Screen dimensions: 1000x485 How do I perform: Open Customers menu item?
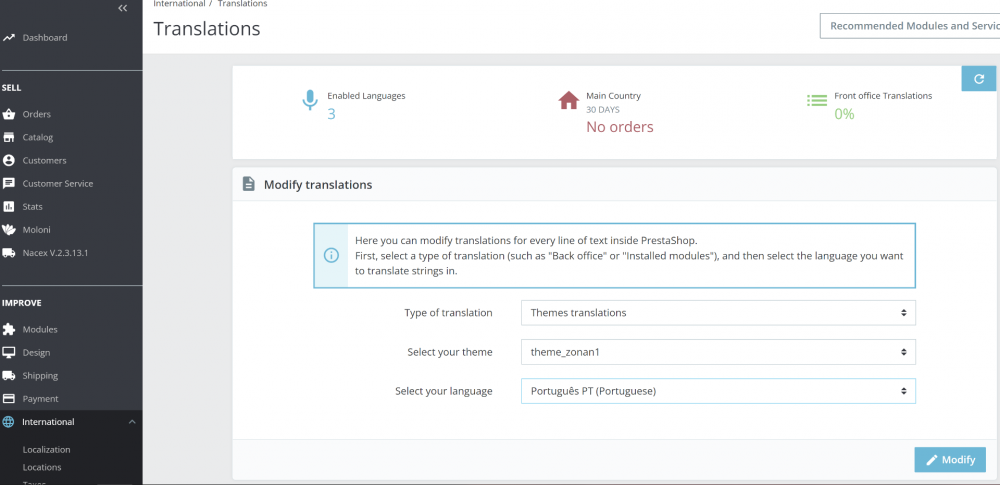click(x=44, y=160)
